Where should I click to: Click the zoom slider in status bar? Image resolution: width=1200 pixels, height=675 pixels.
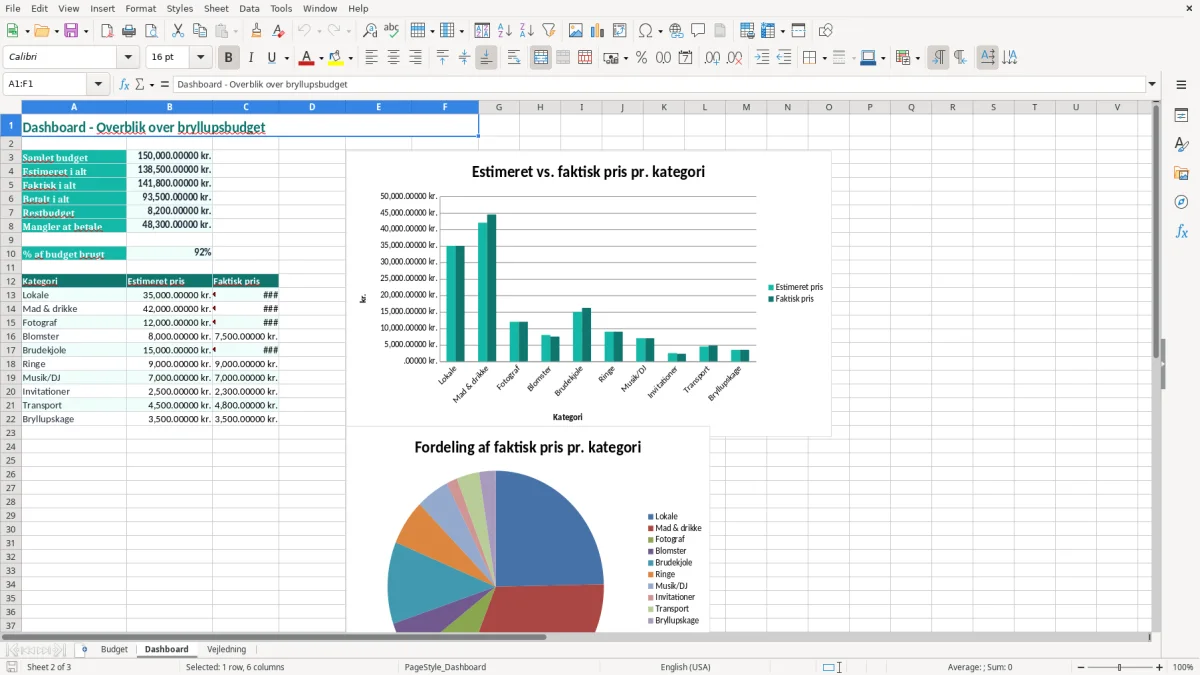pyautogui.click(x=1119, y=667)
